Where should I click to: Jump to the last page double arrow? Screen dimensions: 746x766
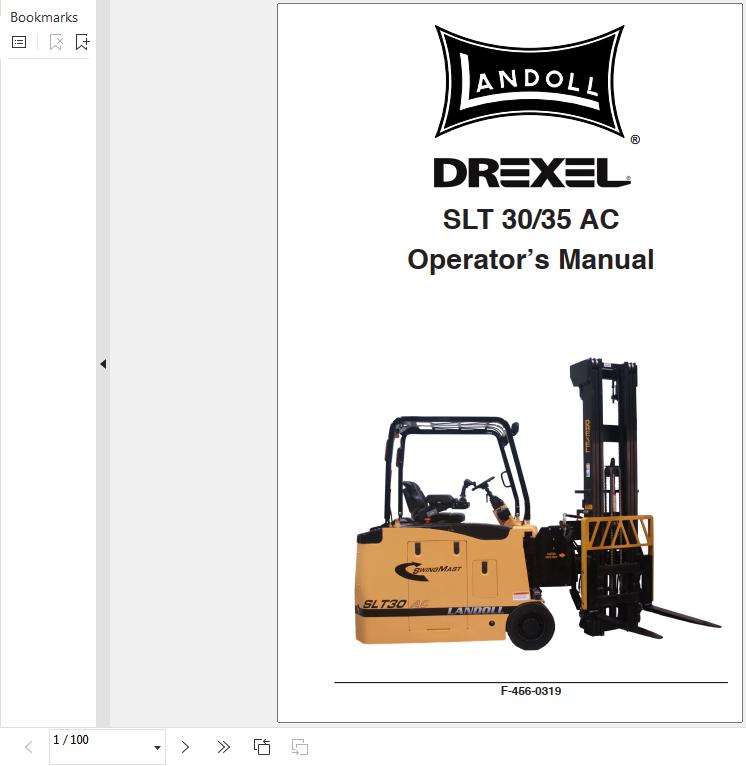(x=223, y=747)
